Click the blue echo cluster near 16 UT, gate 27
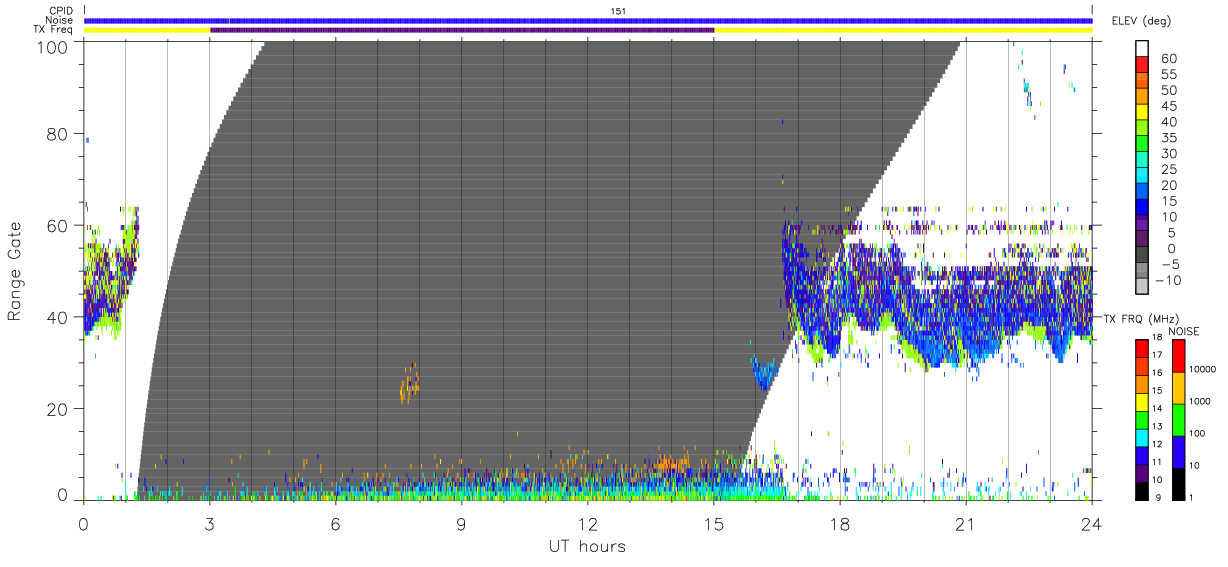 pyautogui.click(x=764, y=374)
